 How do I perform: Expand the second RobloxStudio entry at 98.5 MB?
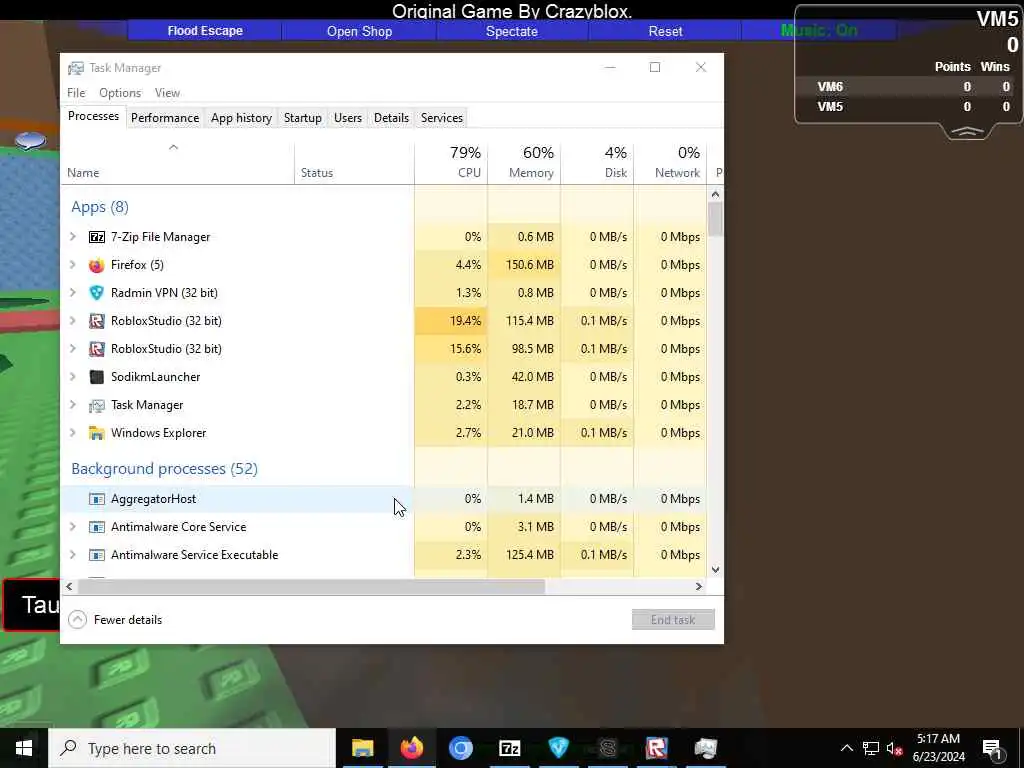[73, 349]
